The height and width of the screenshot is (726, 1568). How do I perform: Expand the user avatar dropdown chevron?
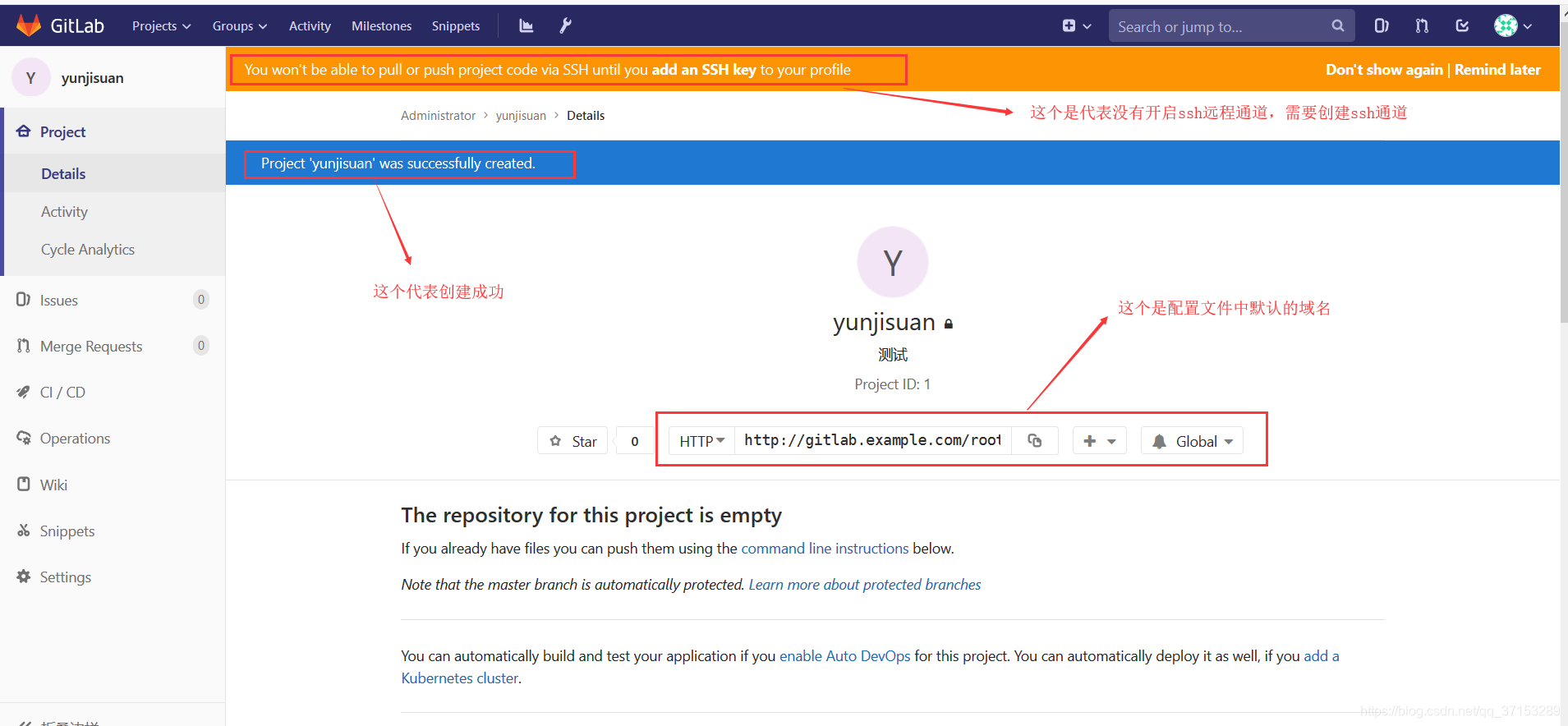pos(1528,26)
